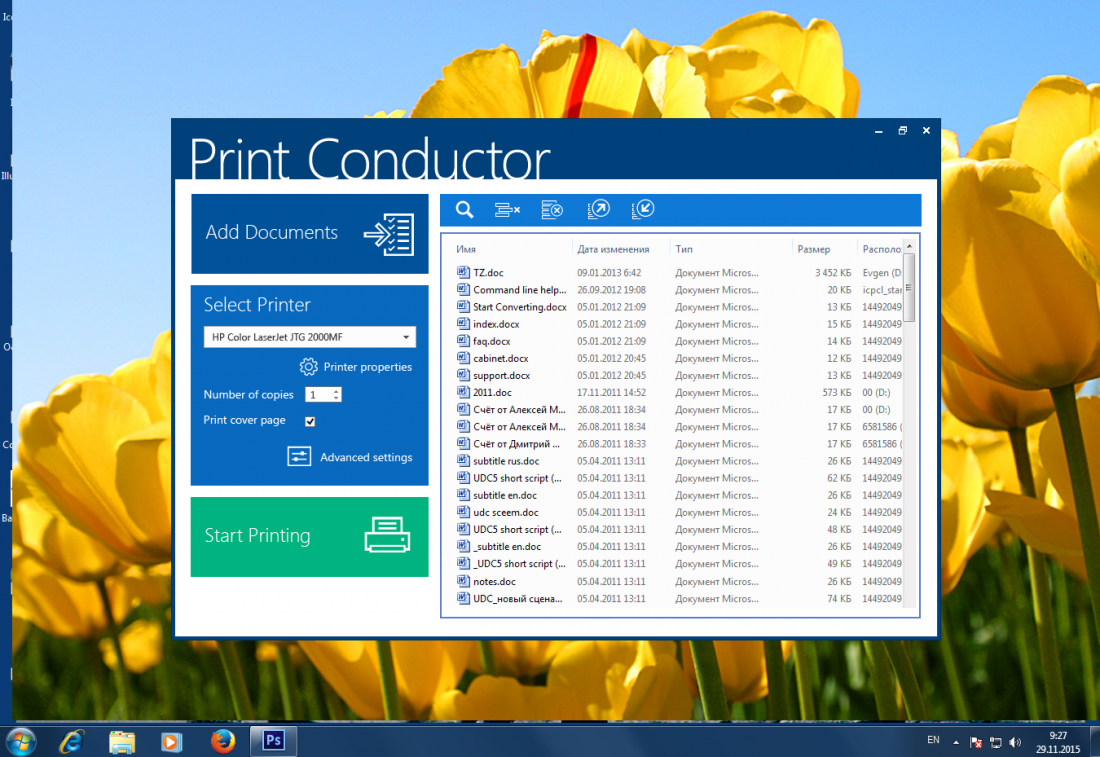Click the gear icon beside Printer properties
Image resolution: width=1100 pixels, height=757 pixels.
point(309,367)
